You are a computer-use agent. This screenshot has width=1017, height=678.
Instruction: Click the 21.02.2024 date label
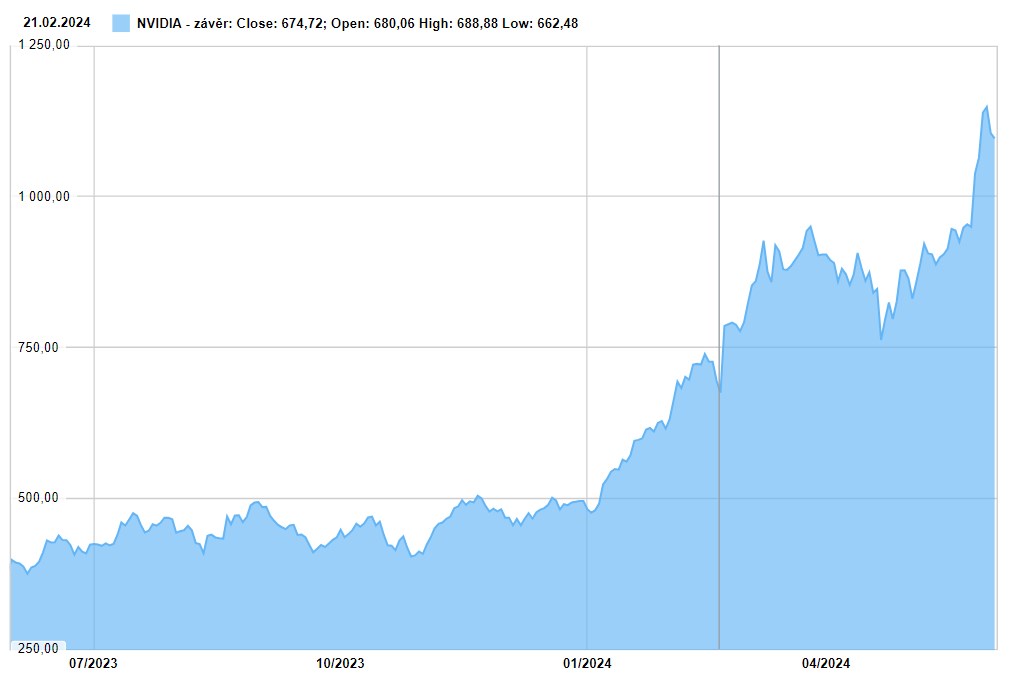point(57,22)
